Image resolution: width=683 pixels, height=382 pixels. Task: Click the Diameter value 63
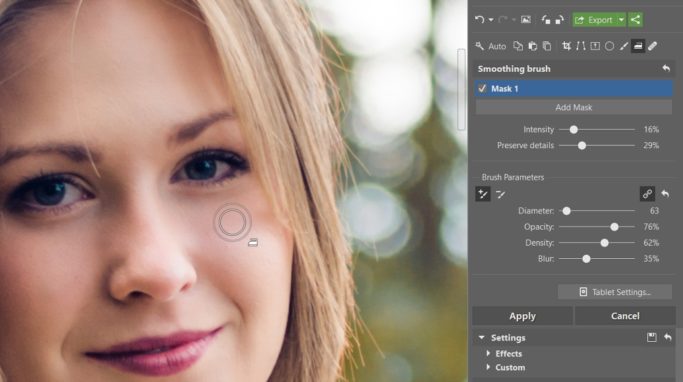click(x=654, y=211)
